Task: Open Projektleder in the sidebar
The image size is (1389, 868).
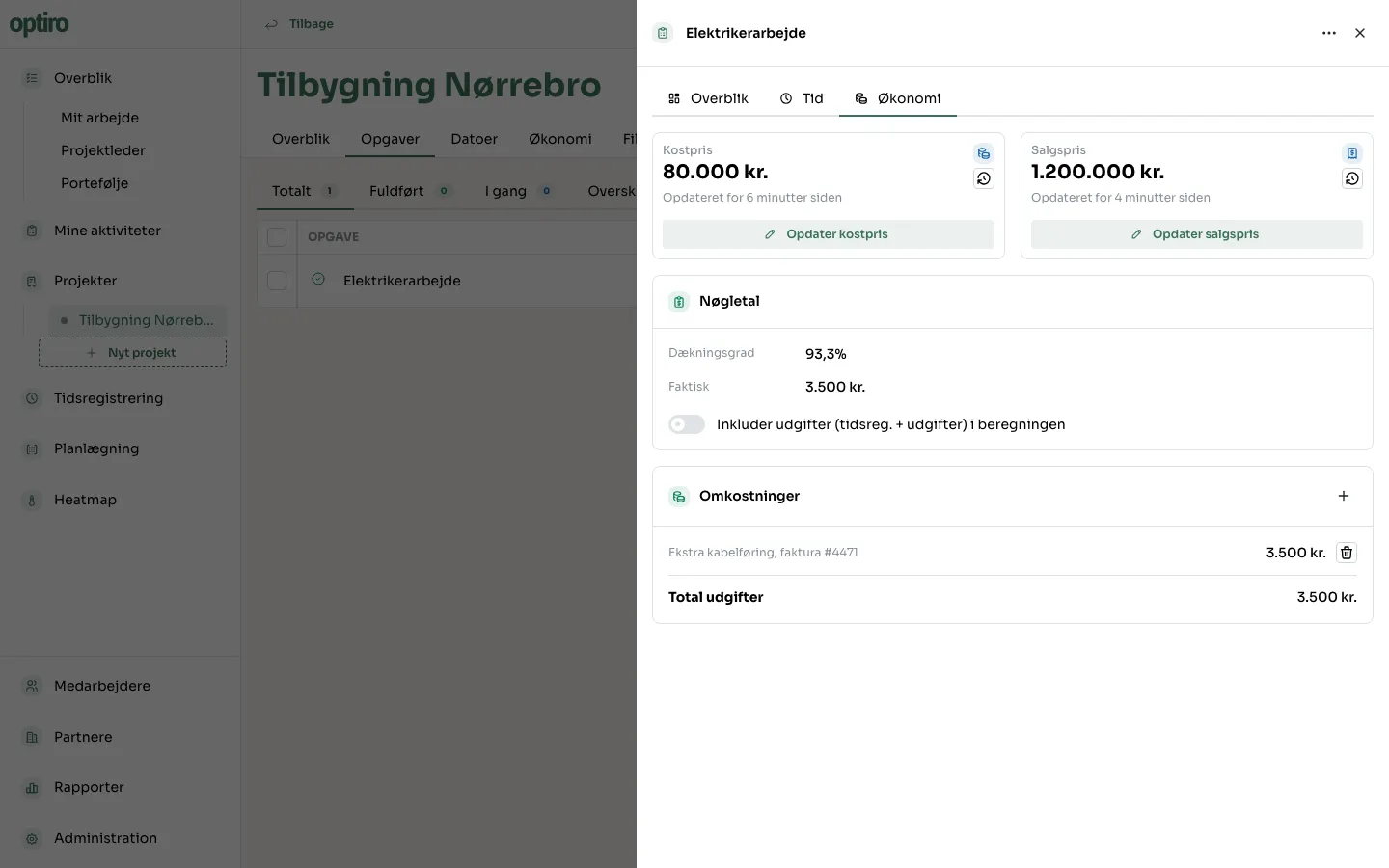Action: [103, 150]
